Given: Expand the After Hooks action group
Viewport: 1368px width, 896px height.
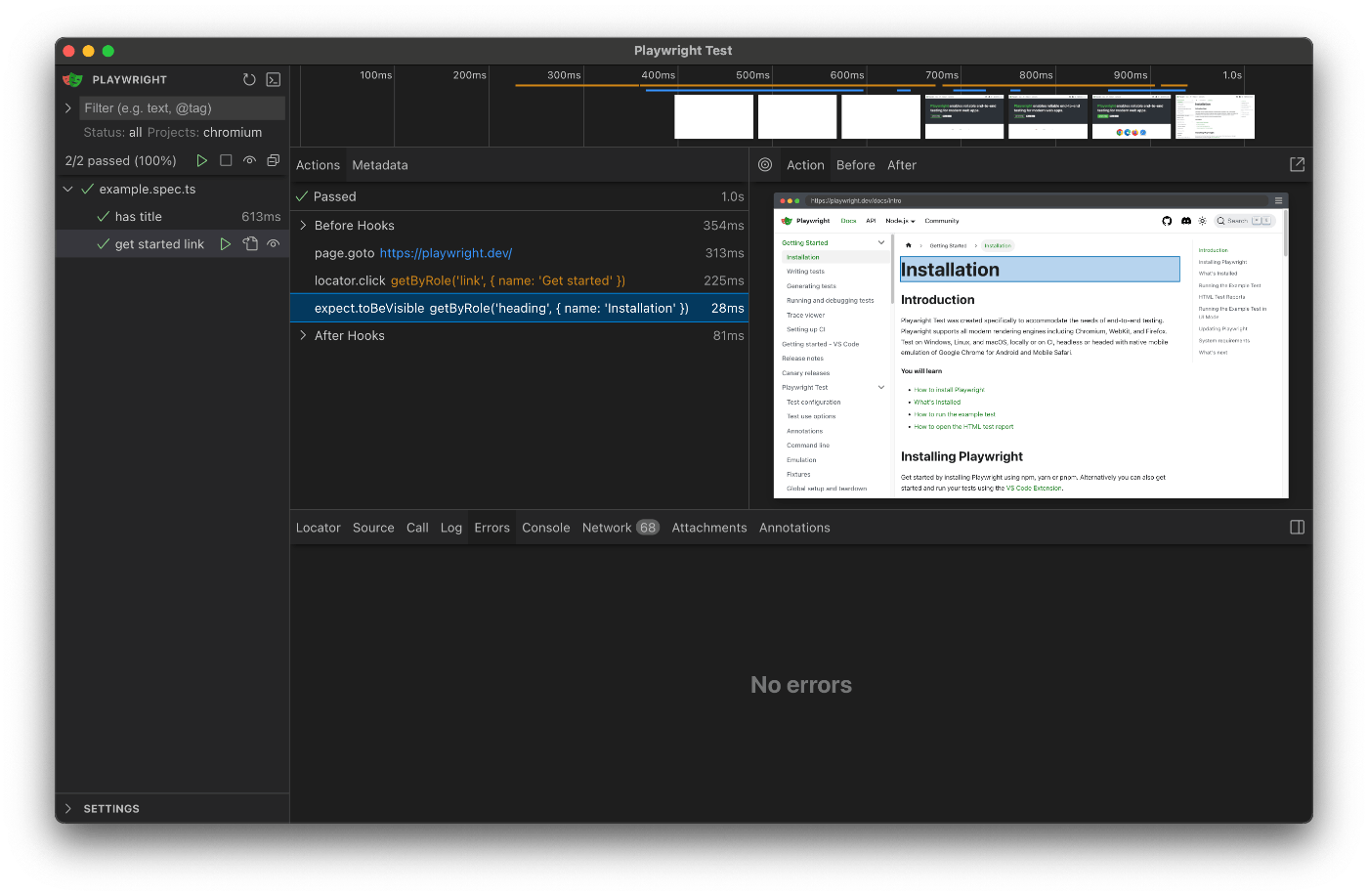Looking at the screenshot, I should (x=303, y=335).
